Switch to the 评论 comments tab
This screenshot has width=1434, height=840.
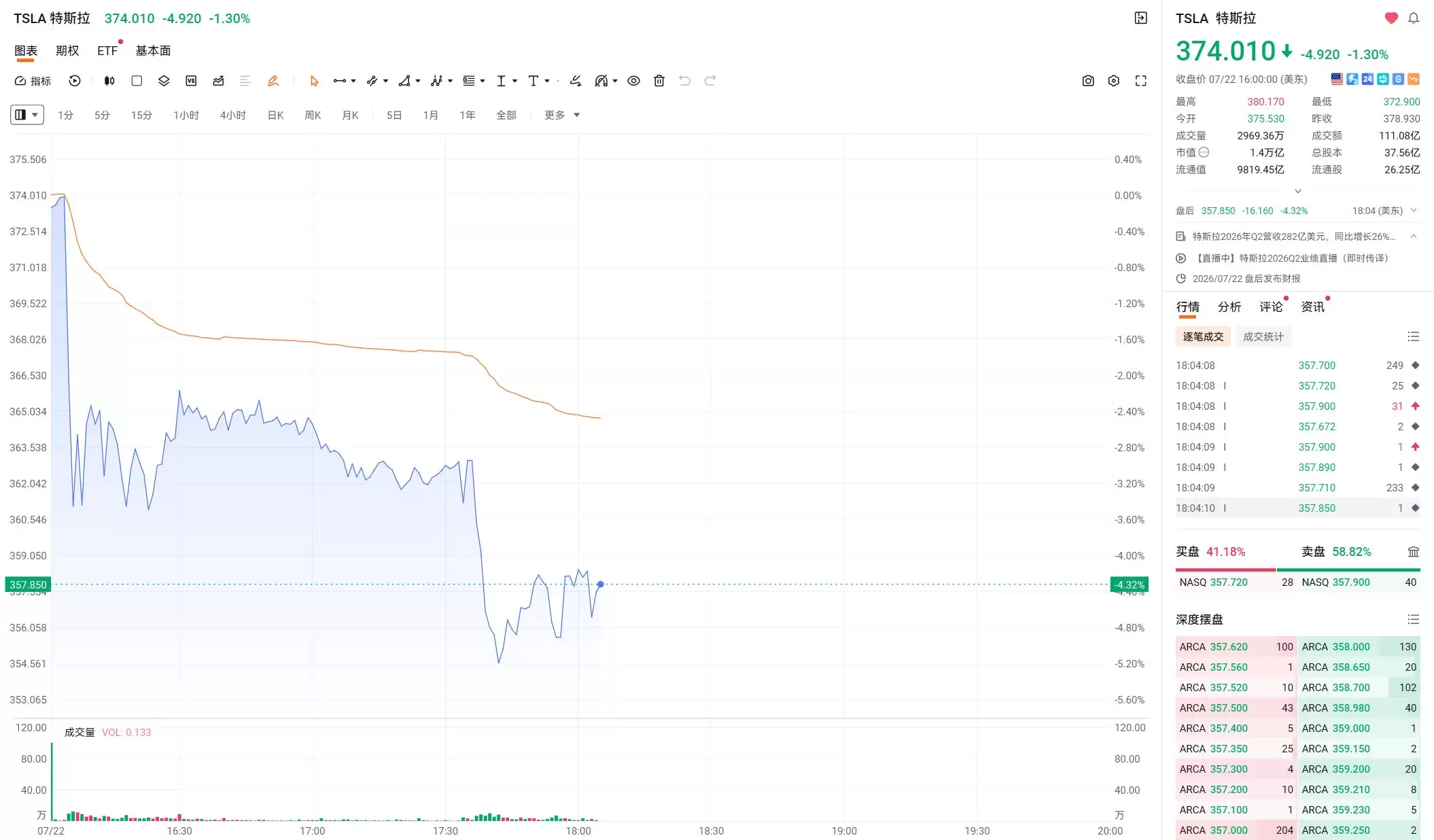[x=1271, y=307]
